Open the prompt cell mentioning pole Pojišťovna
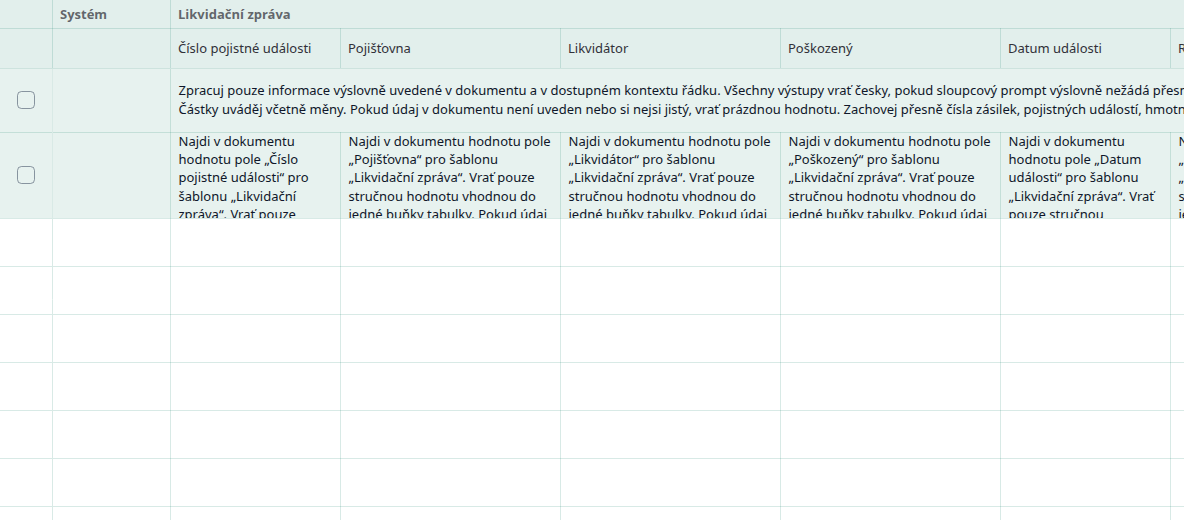 (x=450, y=176)
